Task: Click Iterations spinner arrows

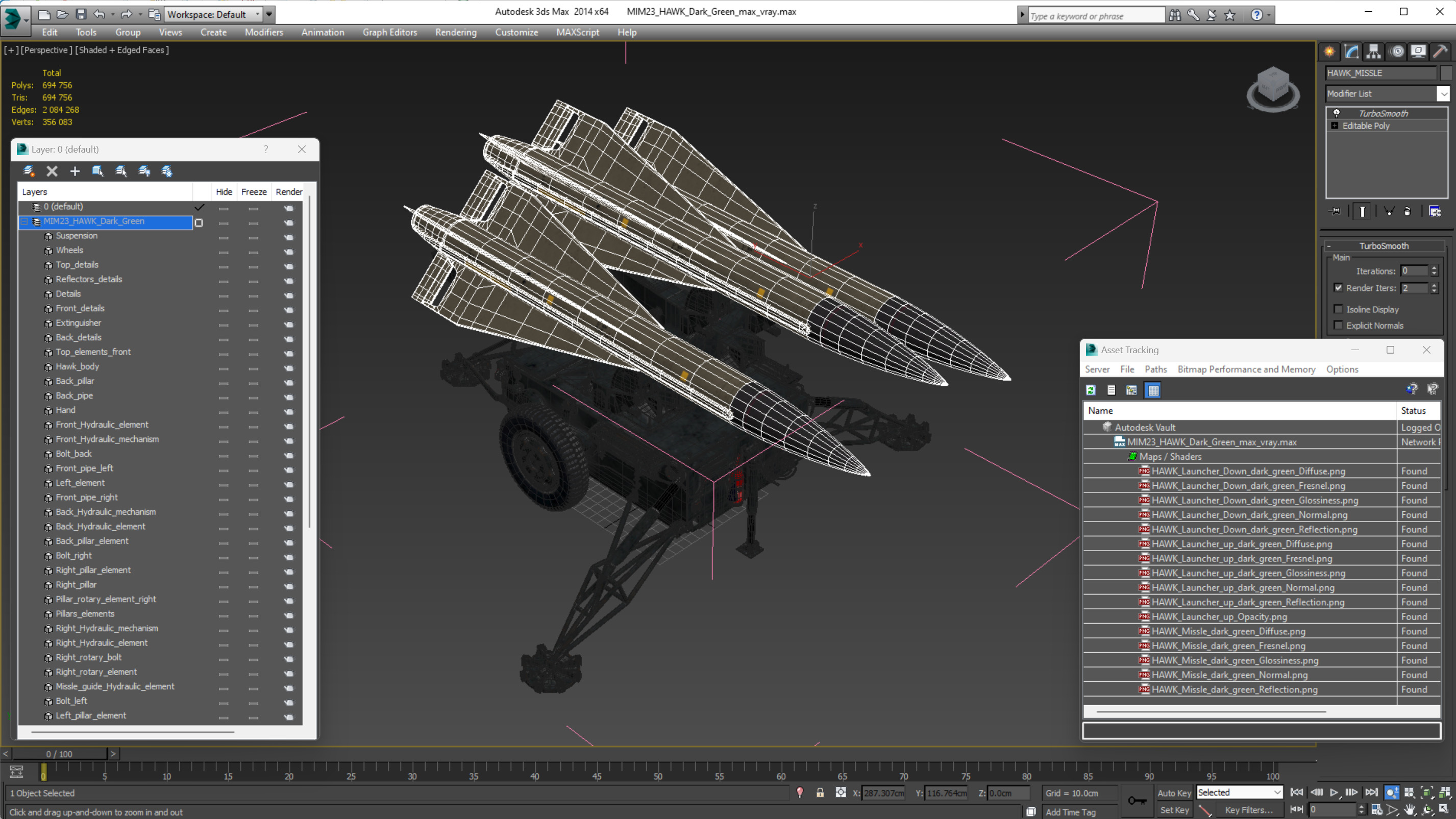Action: click(1434, 271)
